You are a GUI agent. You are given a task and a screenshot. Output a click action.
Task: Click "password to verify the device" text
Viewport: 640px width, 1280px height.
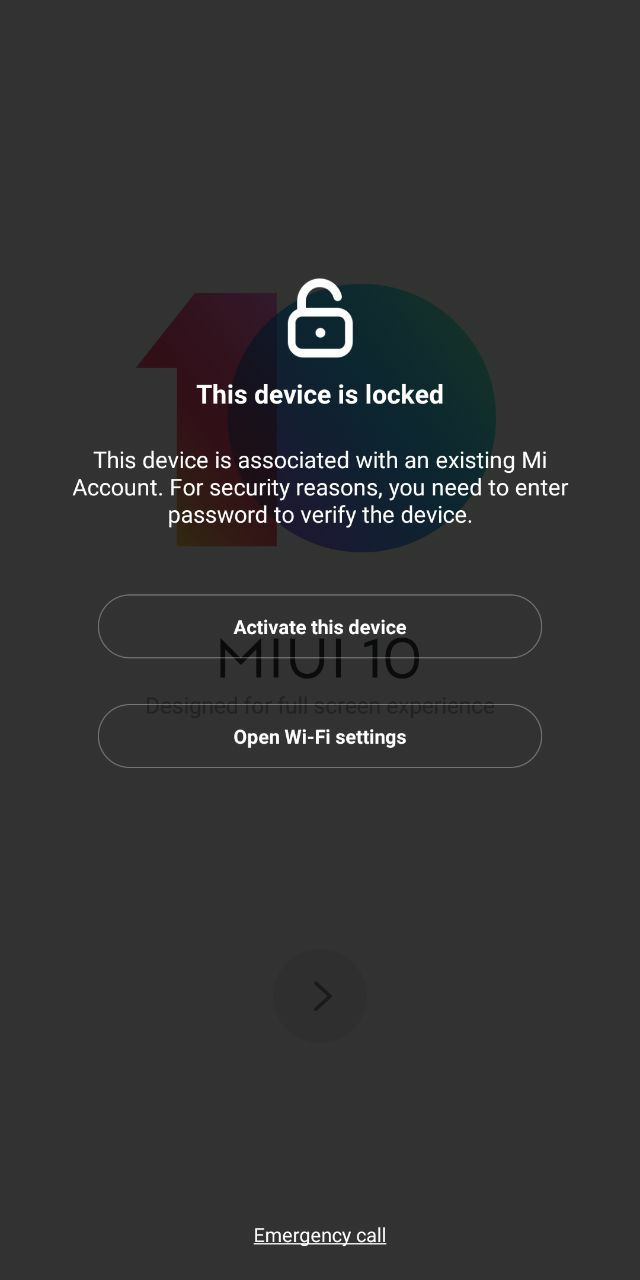(320, 516)
